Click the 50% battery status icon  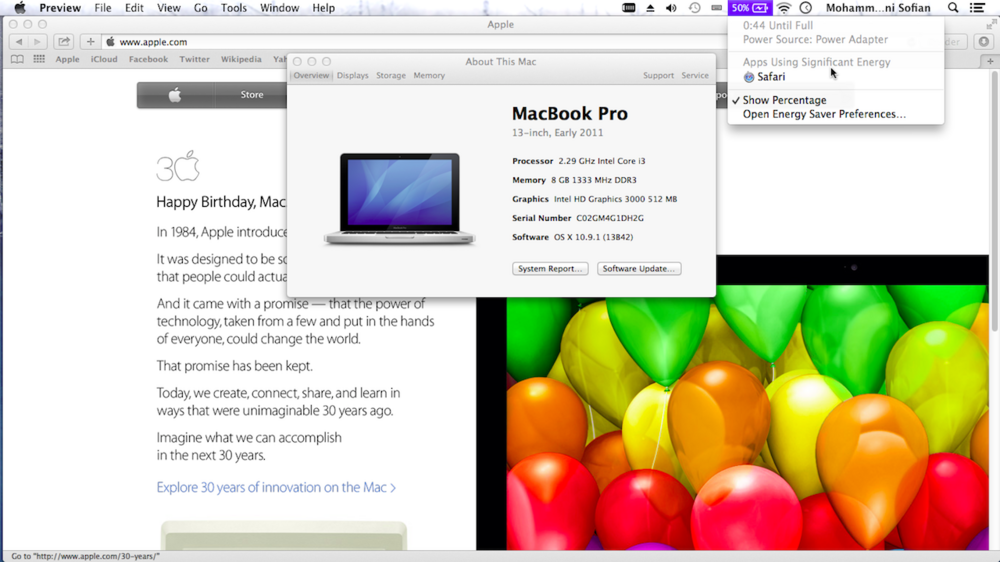[x=750, y=8]
